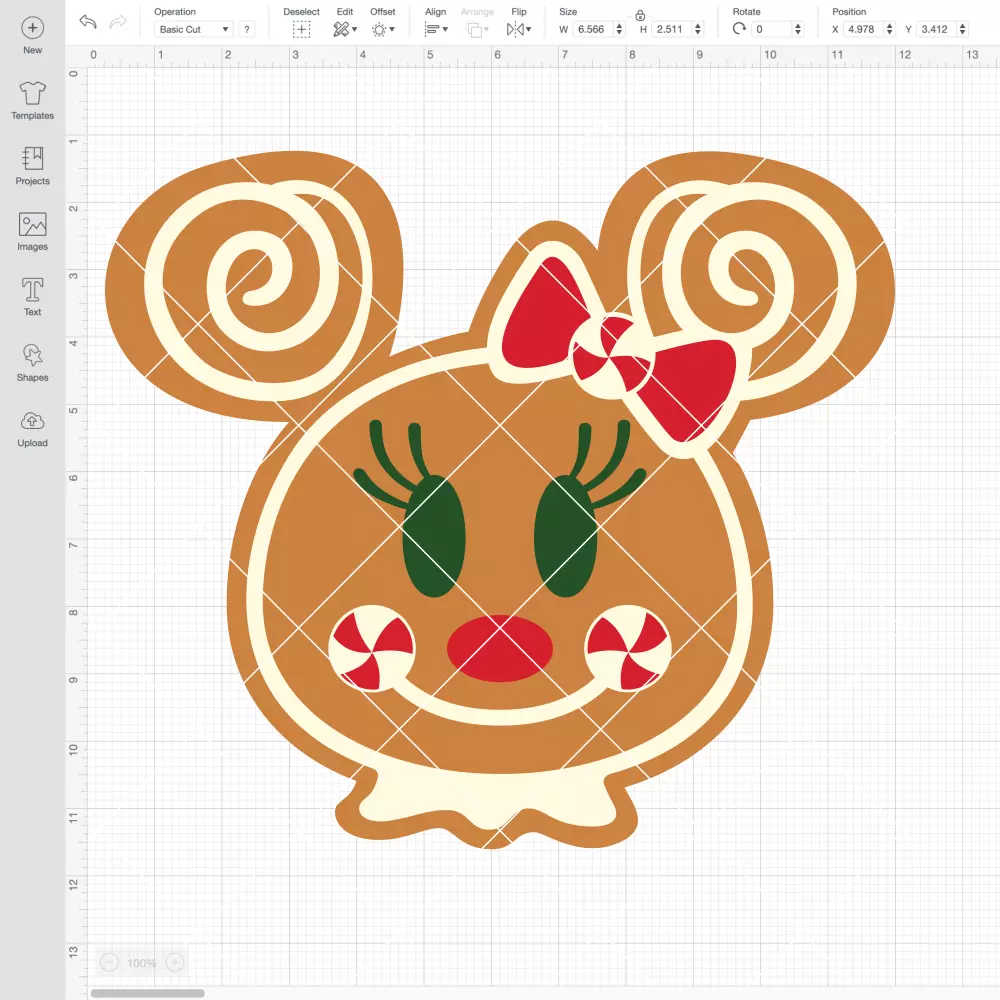Click the Redo arrow

coord(117,22)
